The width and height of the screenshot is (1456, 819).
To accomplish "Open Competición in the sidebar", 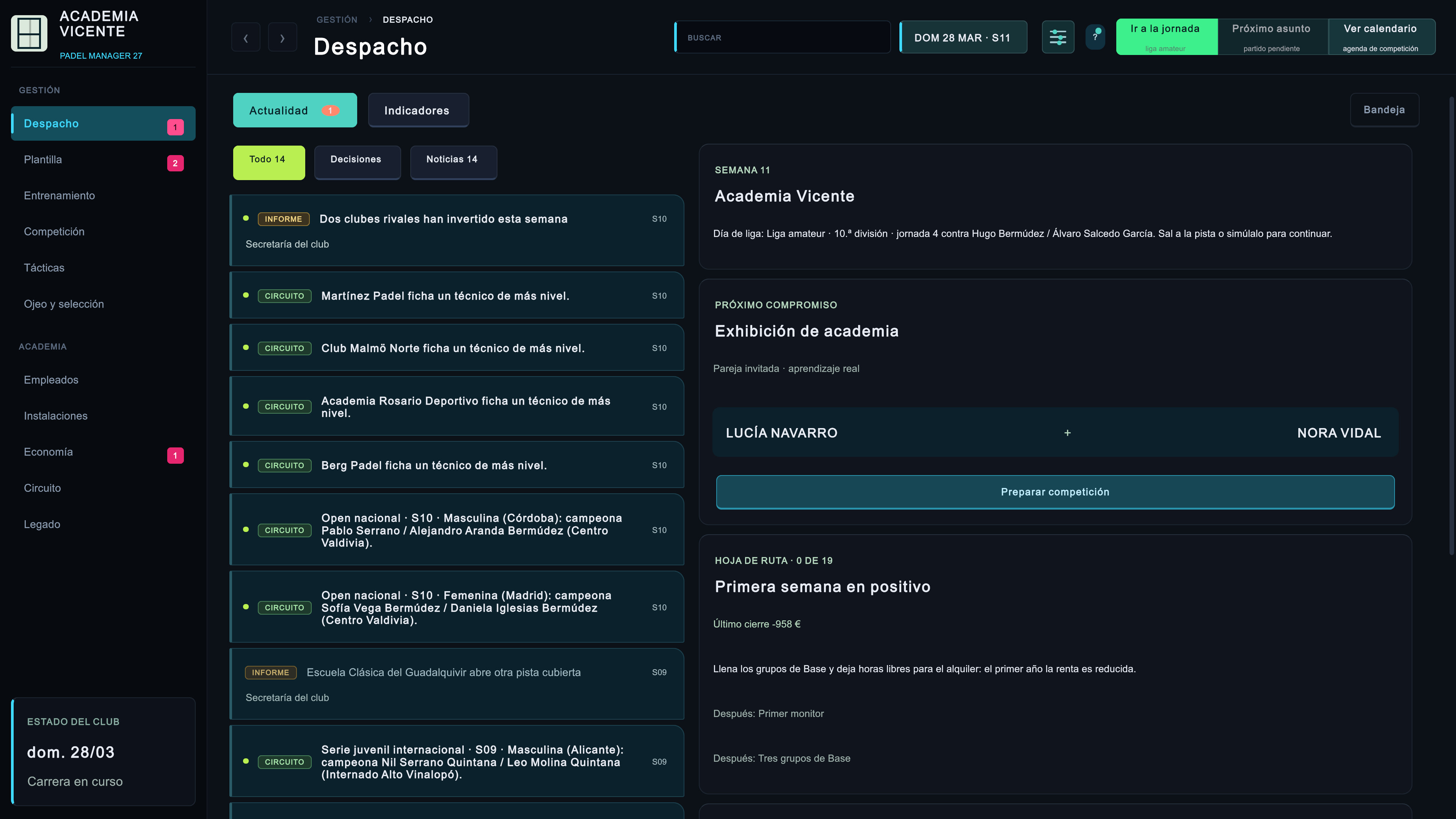I will (104, 232).
